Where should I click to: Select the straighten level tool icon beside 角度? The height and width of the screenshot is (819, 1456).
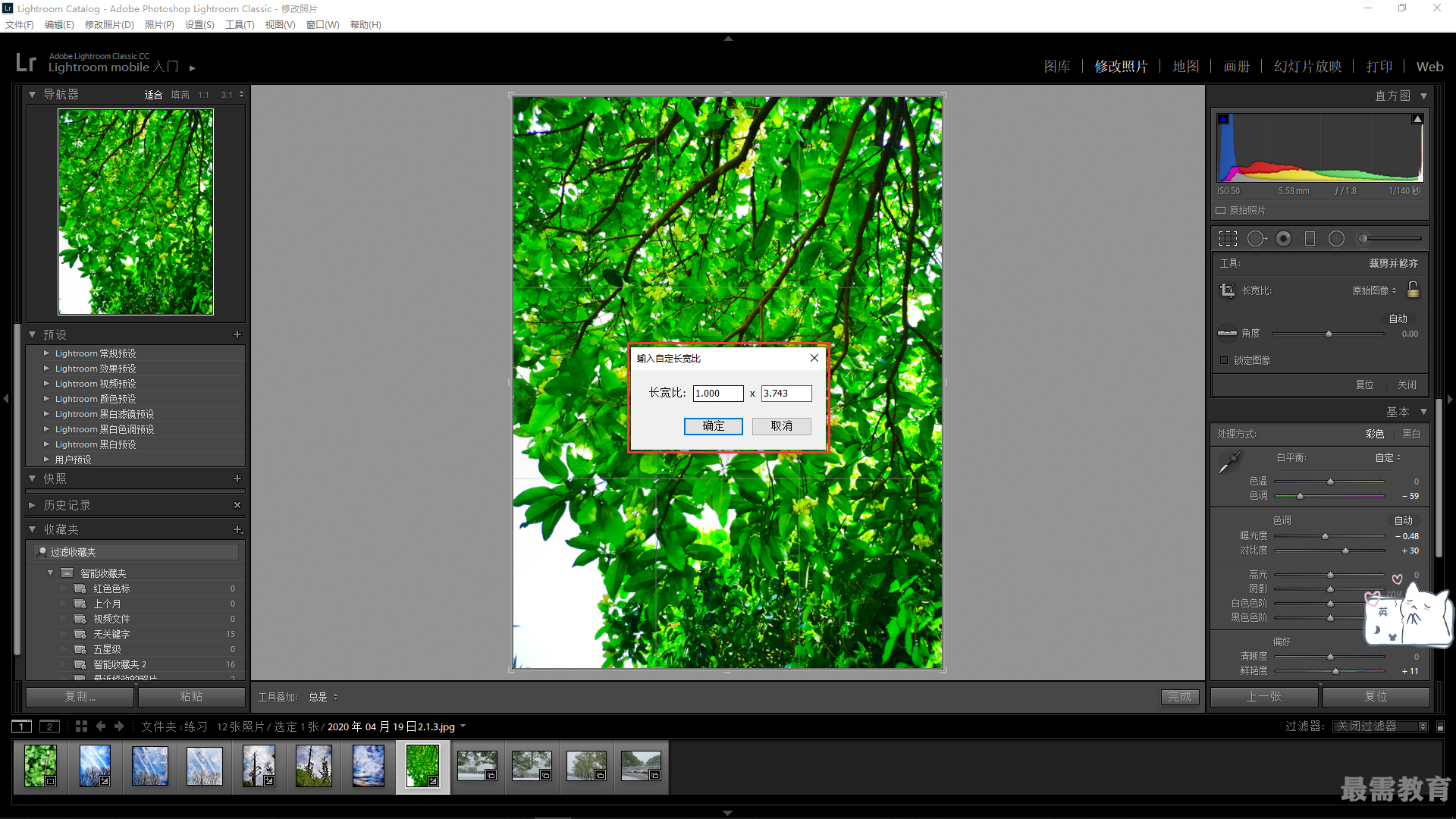pyautogui.click(x=1227, y=334)
